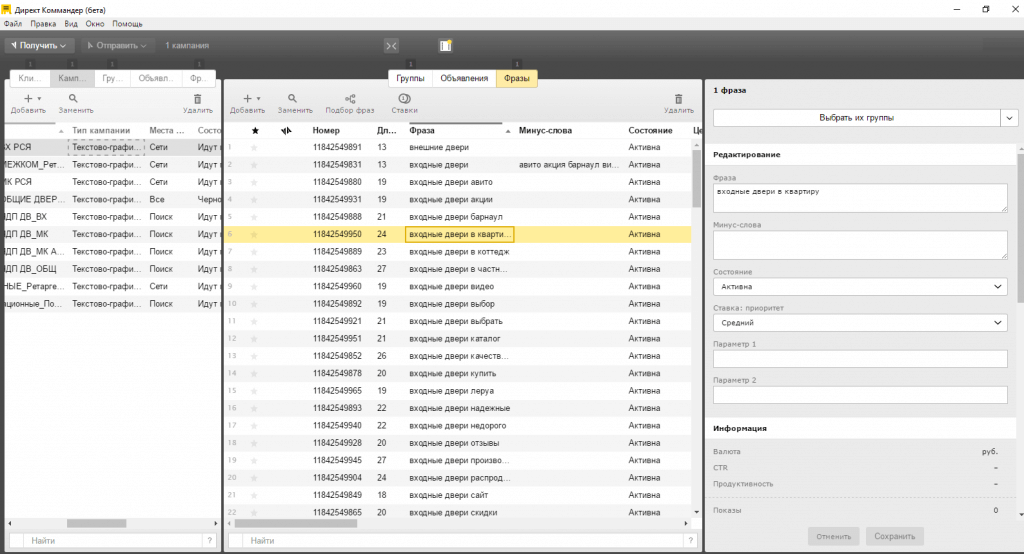Switch to the Объявления tab

463,79
